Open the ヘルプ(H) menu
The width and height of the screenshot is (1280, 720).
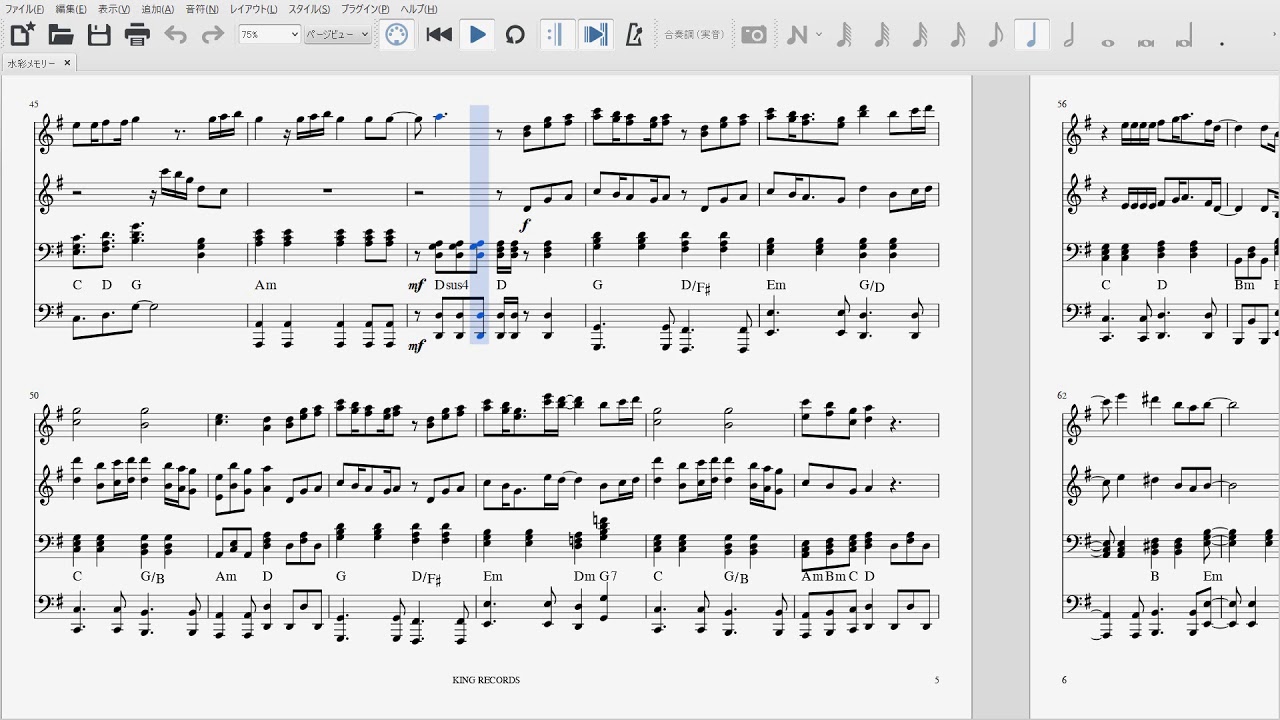point(418,9)
